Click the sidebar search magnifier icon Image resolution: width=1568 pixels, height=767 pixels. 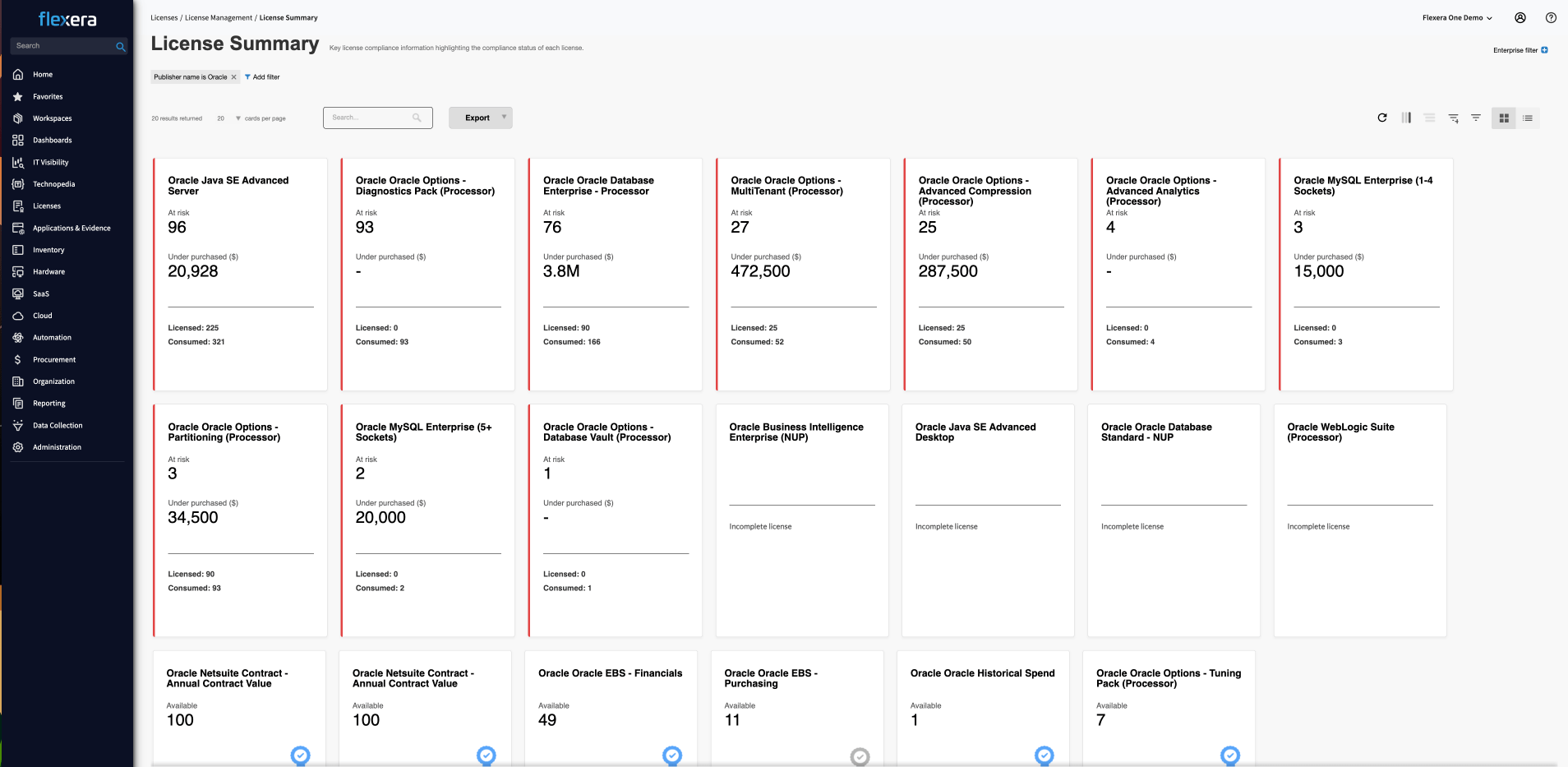coord(121,47)
